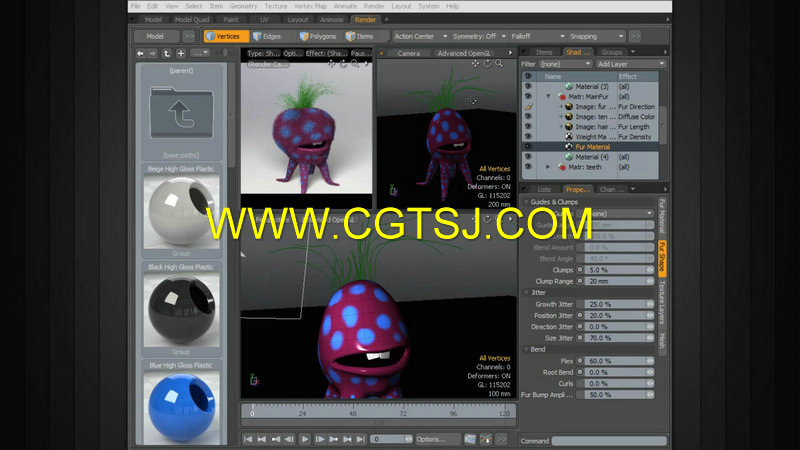Expand the Matr: teeth group
Image resolution: width=800 pixels, height=450 pixels.
[x=548, y=167]
